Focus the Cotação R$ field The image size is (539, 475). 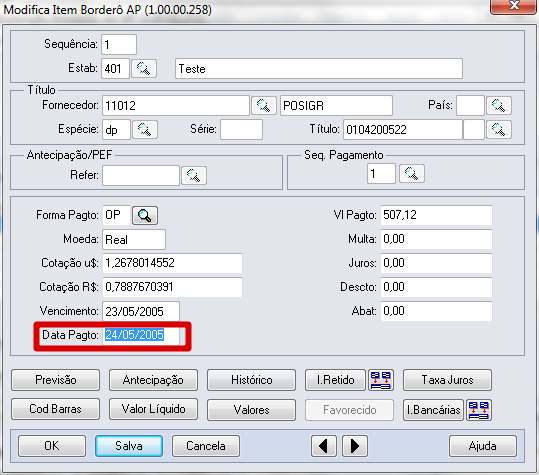point(172,287)
